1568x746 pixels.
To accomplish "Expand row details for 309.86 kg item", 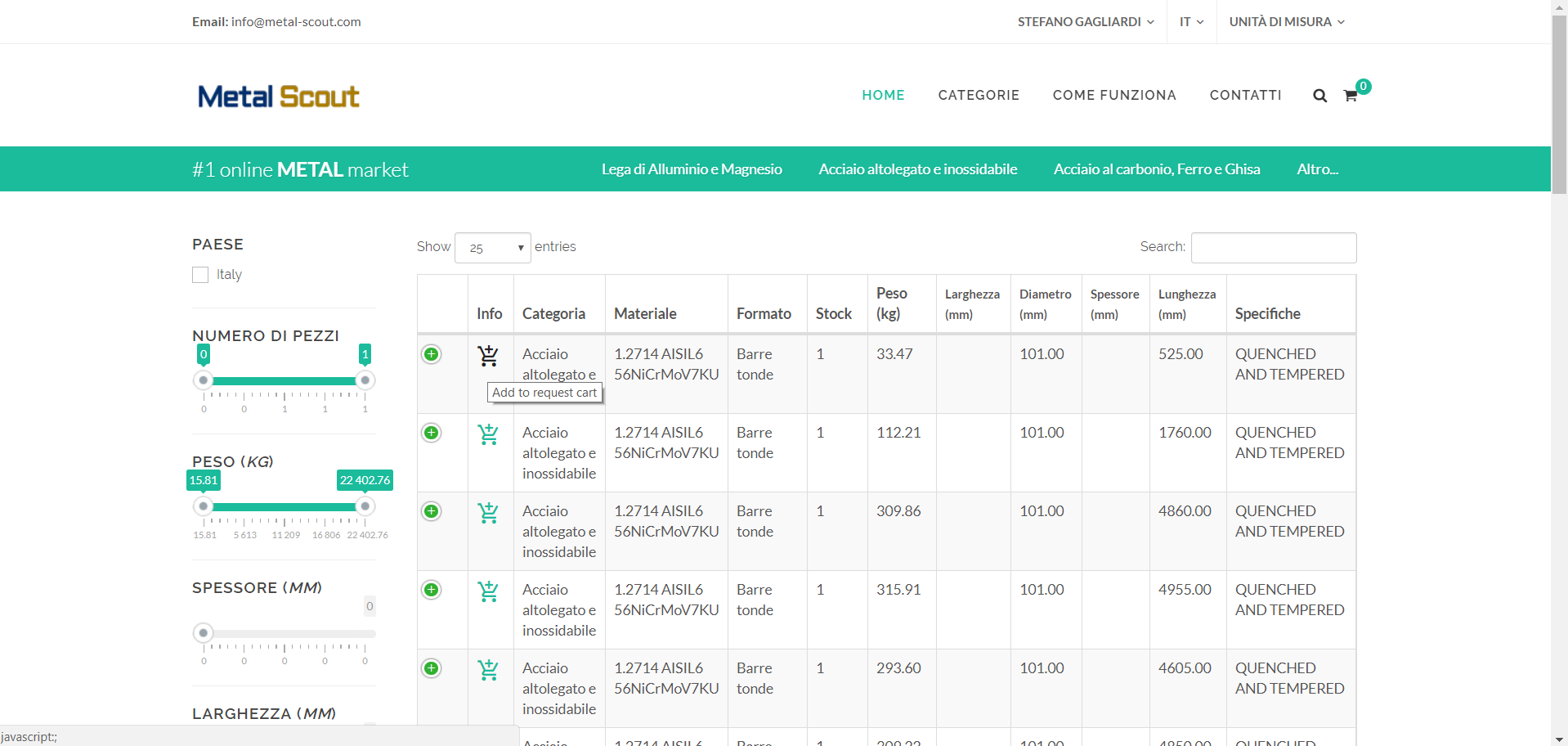I will 431,511.
